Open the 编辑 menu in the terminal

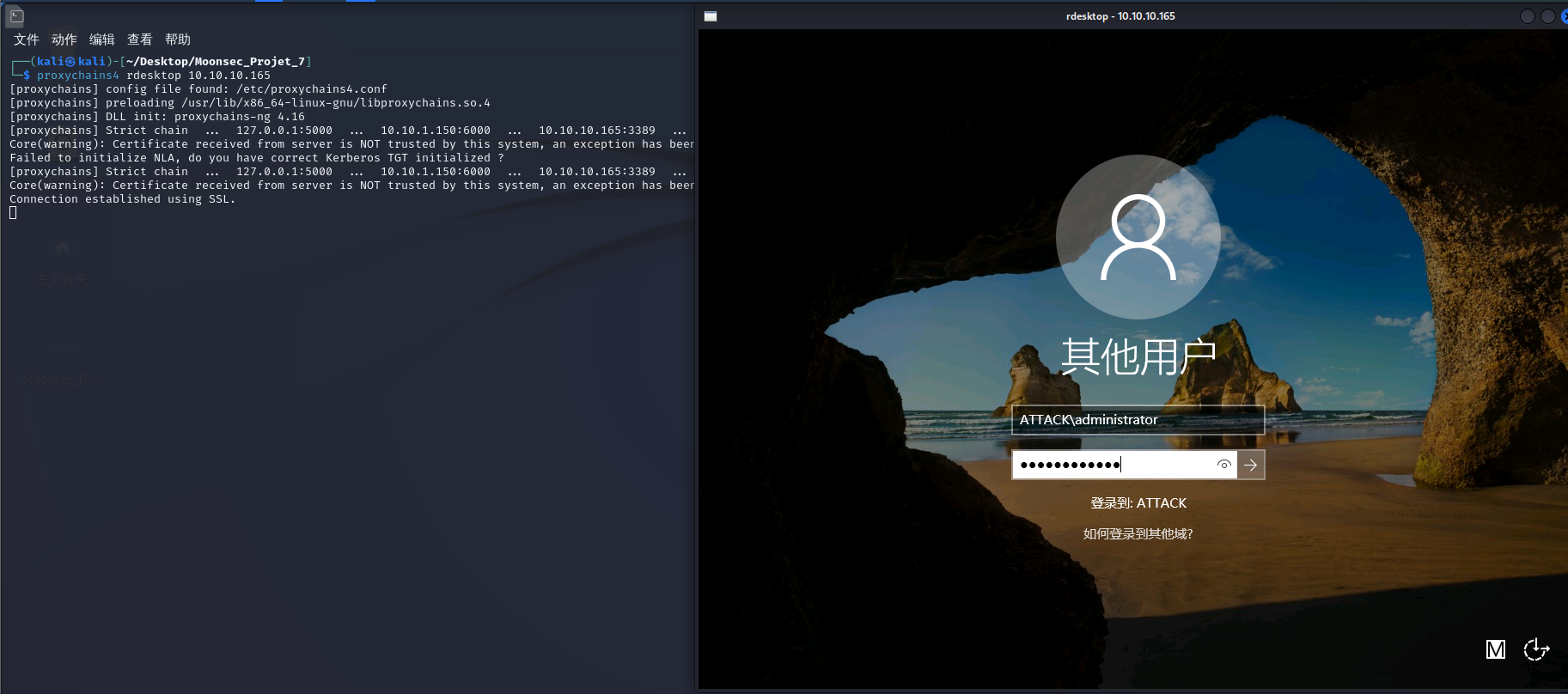tap(102, 40)
